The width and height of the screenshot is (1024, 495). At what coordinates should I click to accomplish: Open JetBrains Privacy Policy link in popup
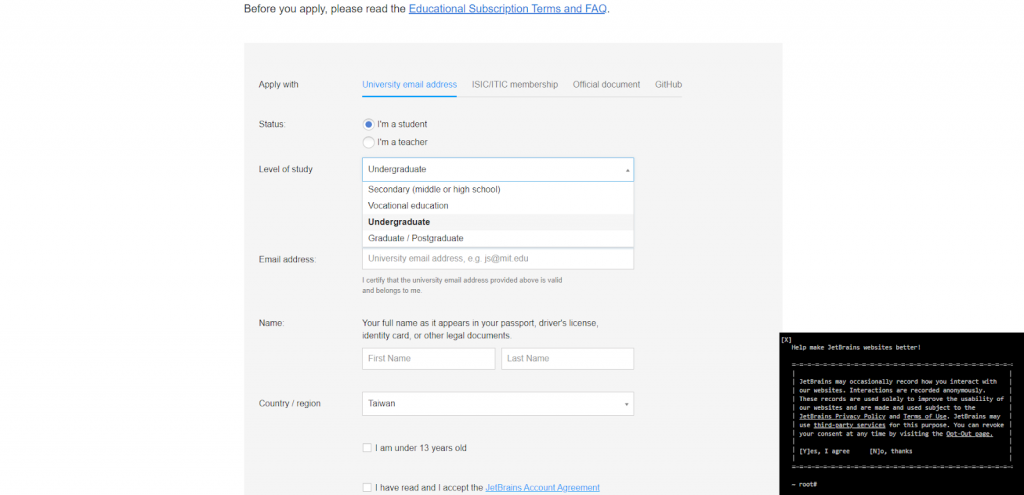coord(842,416)
